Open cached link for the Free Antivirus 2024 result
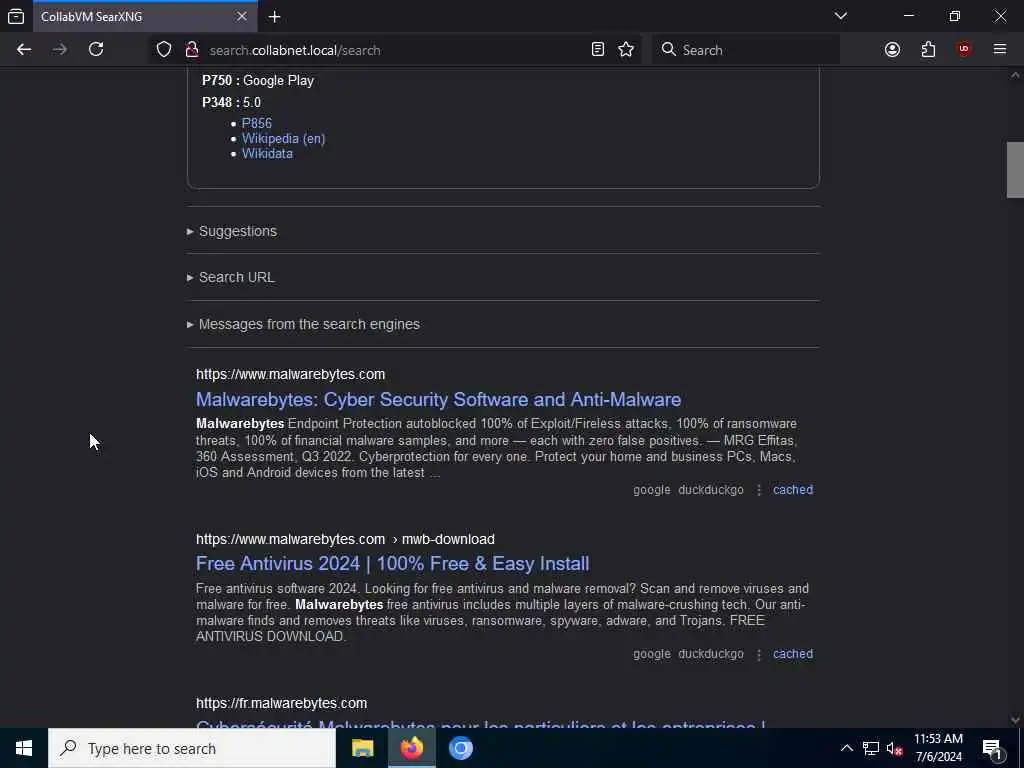 click(793, 654)
